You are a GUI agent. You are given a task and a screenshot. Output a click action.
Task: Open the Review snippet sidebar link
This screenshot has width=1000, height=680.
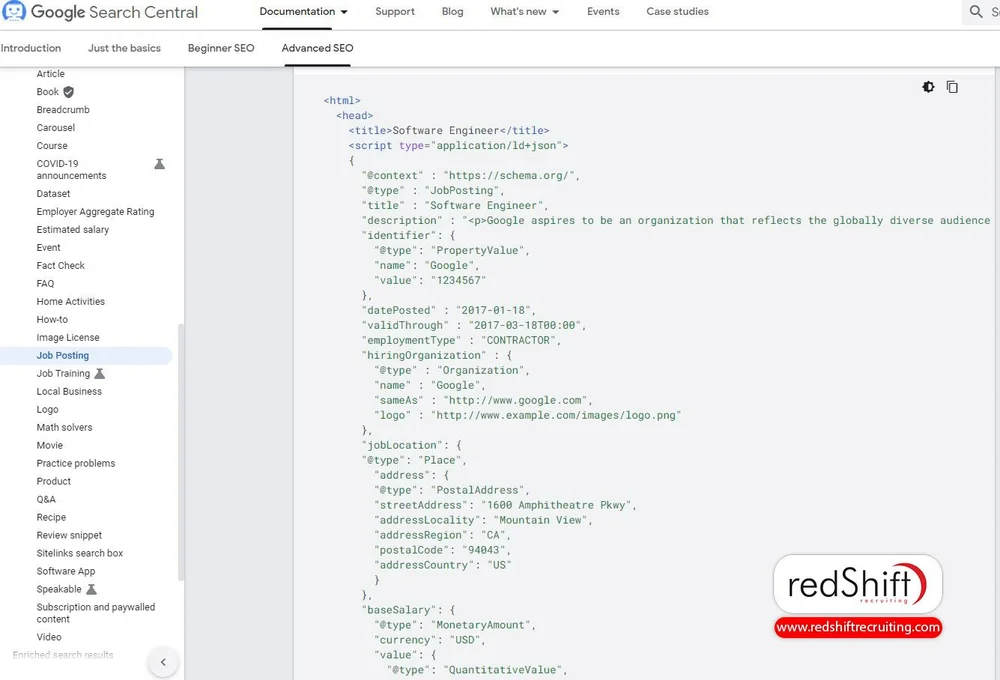point(69,535)
